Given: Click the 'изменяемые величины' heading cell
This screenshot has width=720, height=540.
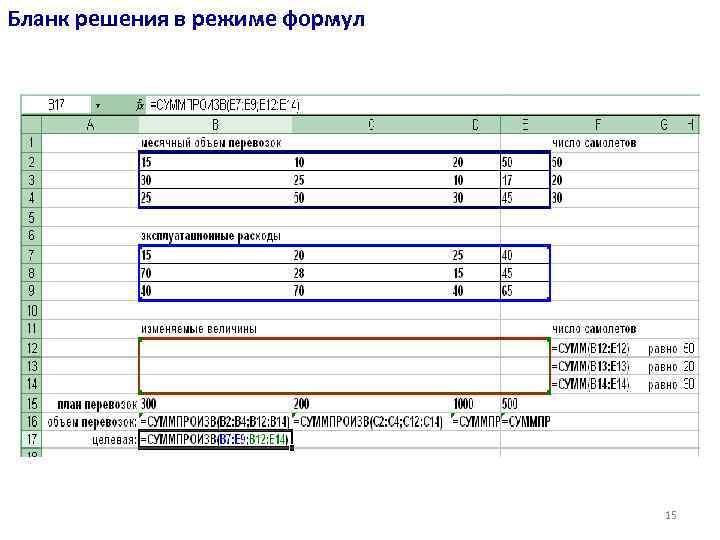Looking at the screenshot, I should click(198, 329).
